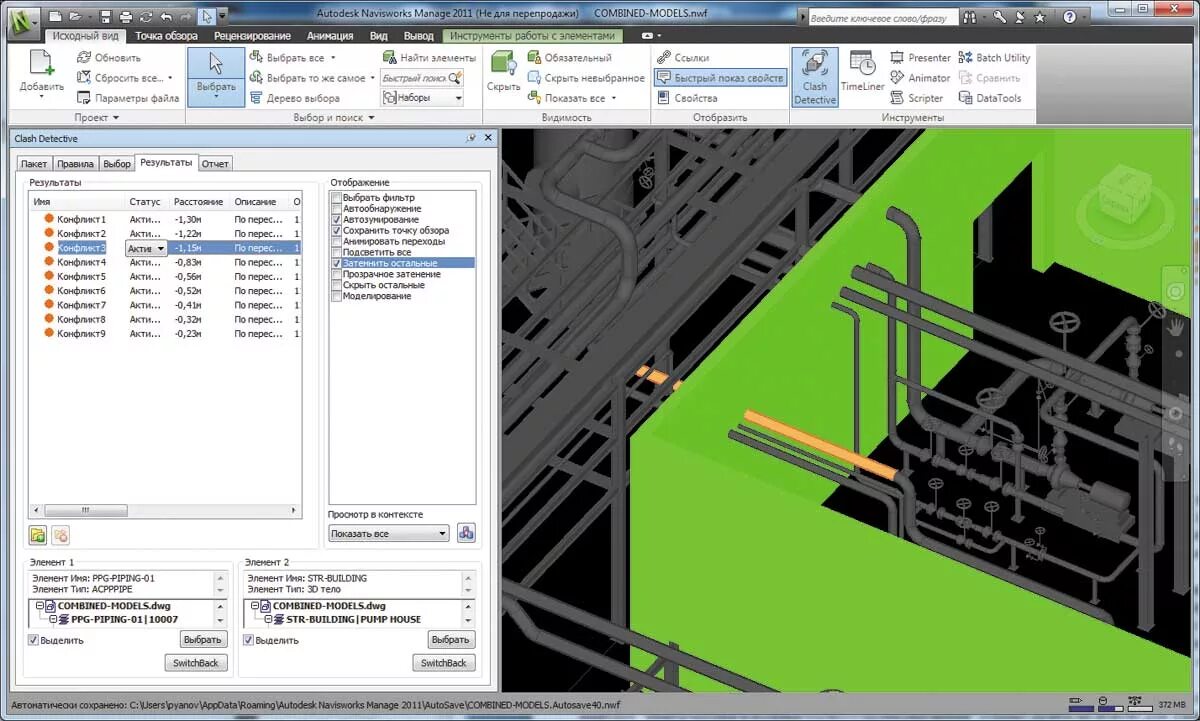Screen dimensions: 1200x721
Task: Toggle Затенить остальные checkbox
Action: (337, 263)
